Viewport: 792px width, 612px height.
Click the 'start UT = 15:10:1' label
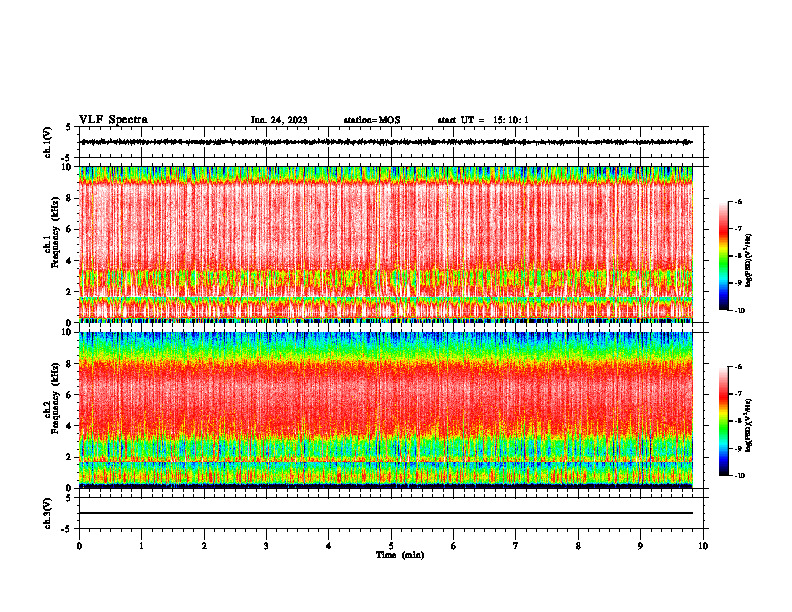coord(483,120)
